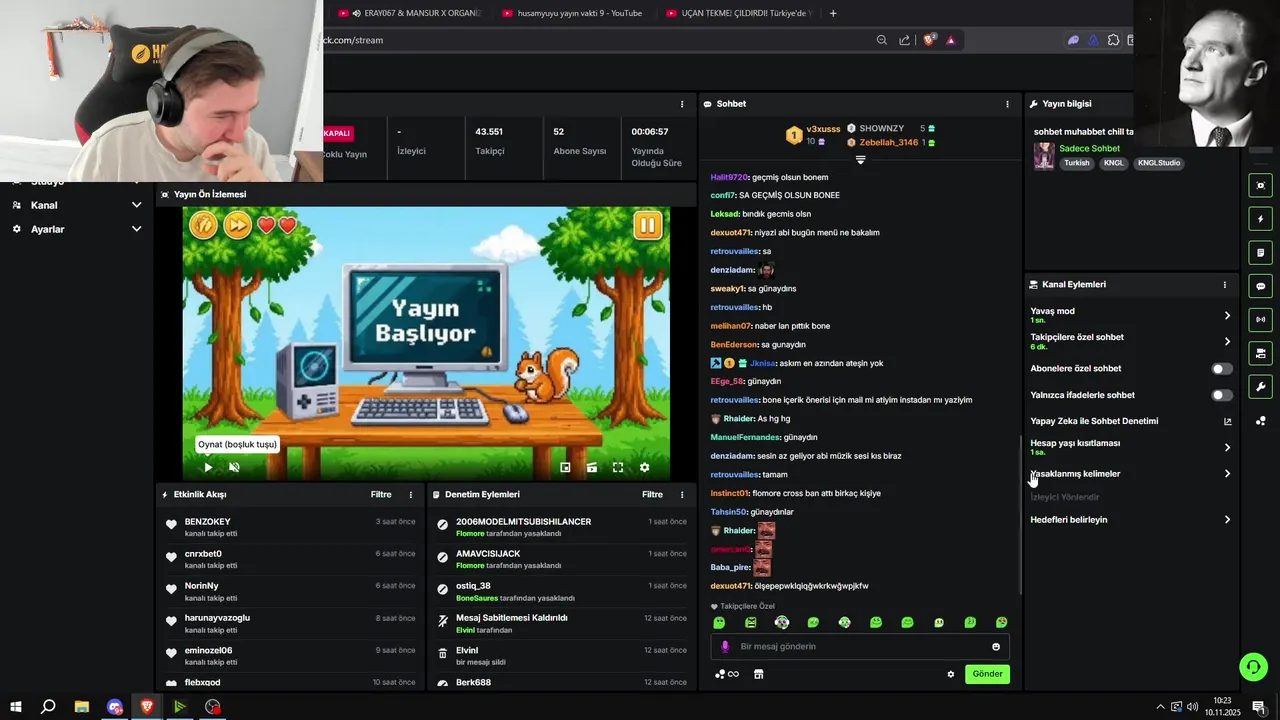Viewport: 1280px width, 720px height.
Task: Focus the Bir mesaj gönderin input
Action: pyautogui.click(x=860, y=646)
